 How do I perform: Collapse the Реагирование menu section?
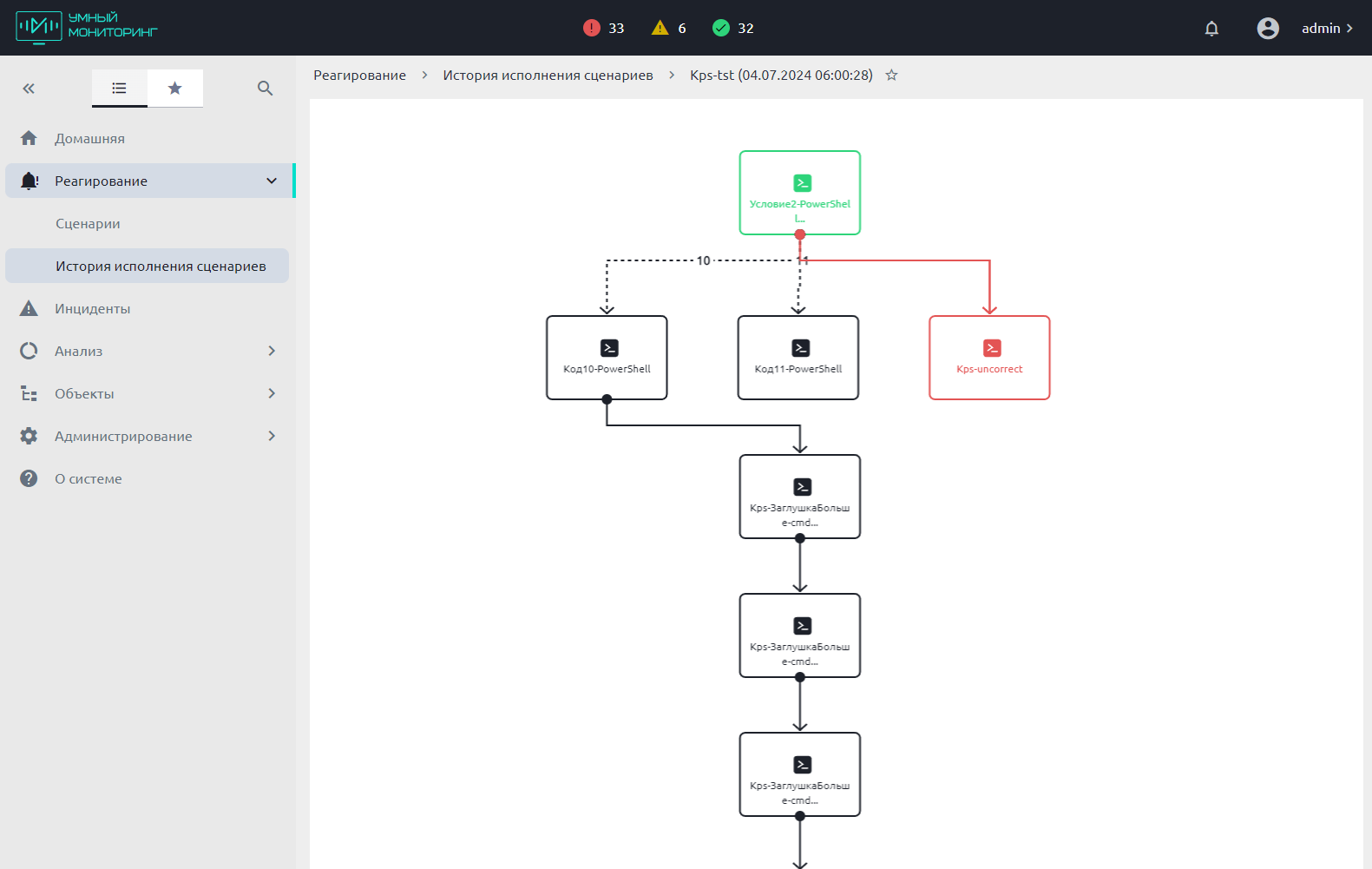tap(272, 181)
